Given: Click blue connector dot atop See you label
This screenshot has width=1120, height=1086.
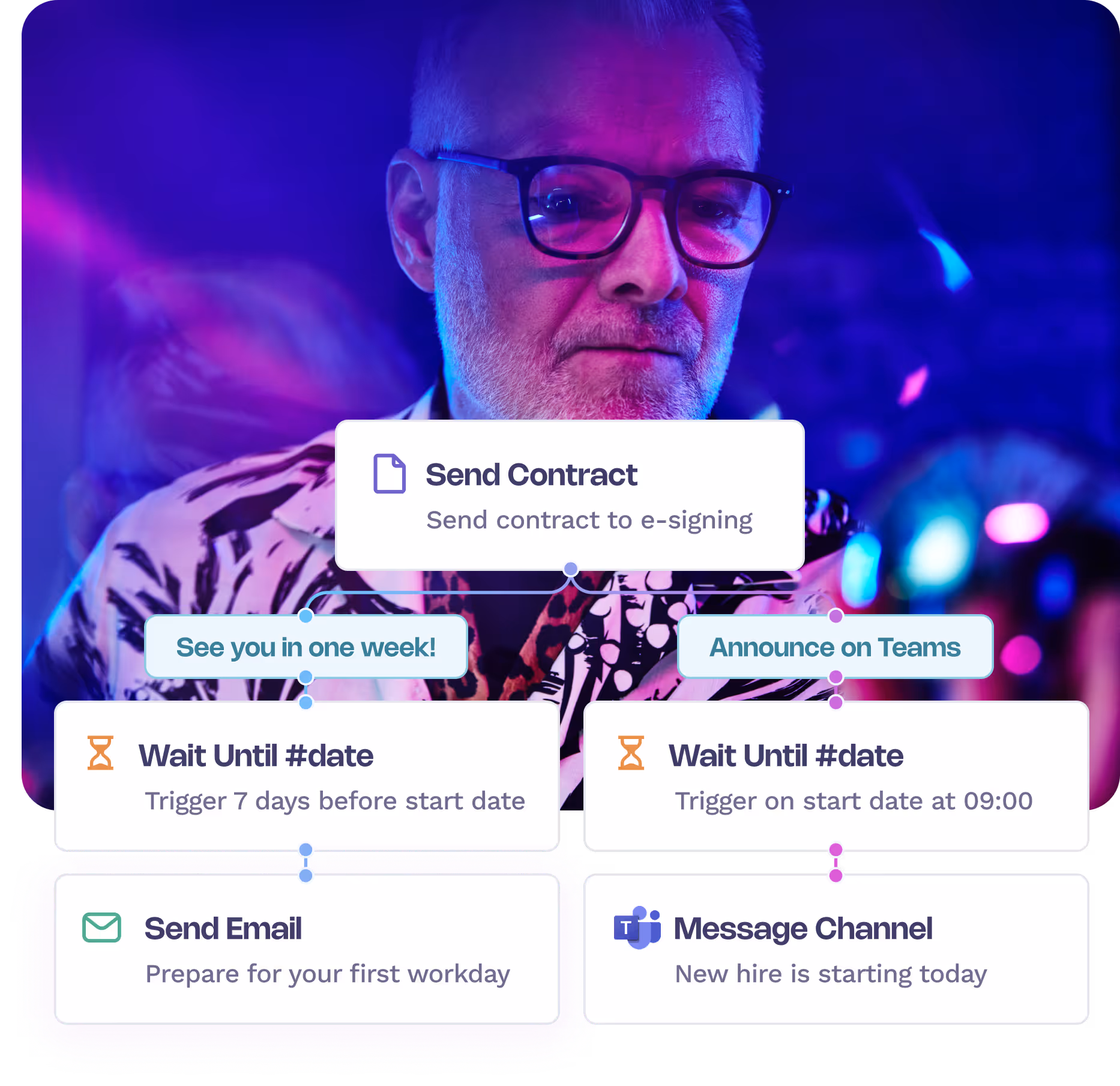Looking at the screenshot, I should (x=306, y=615).
